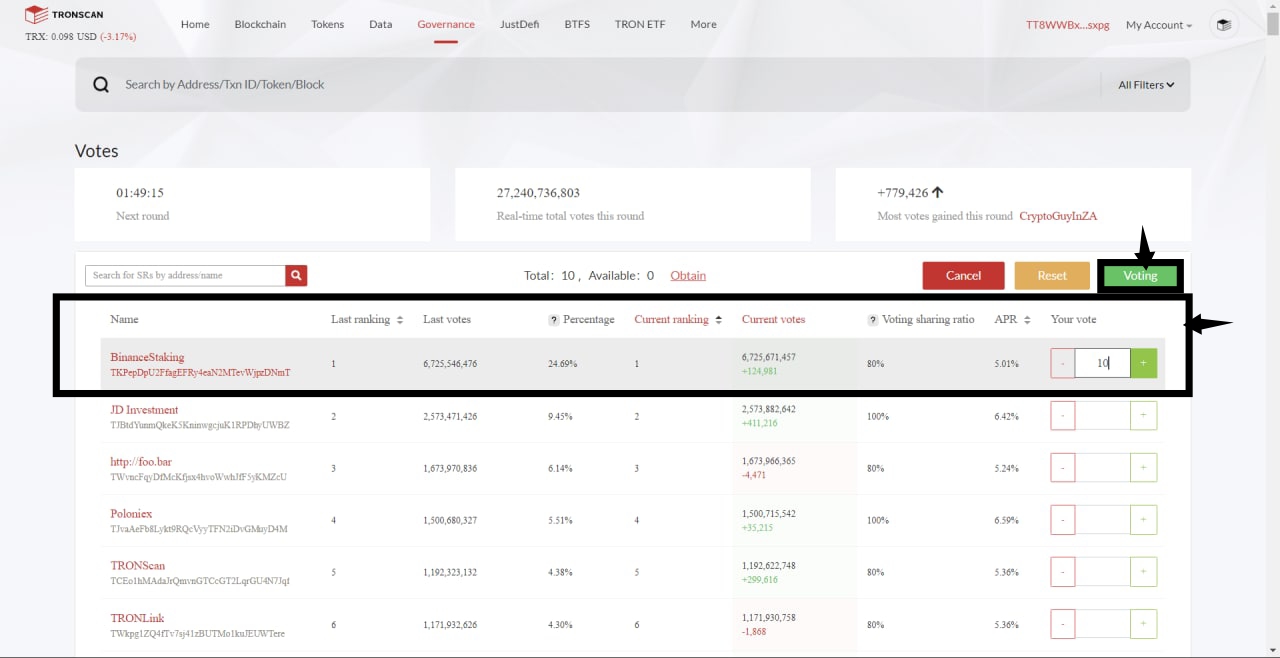Decrease votes for Poloniex
The image size is (1280, 658).
pyautogui.click(x=1063, y=520)
